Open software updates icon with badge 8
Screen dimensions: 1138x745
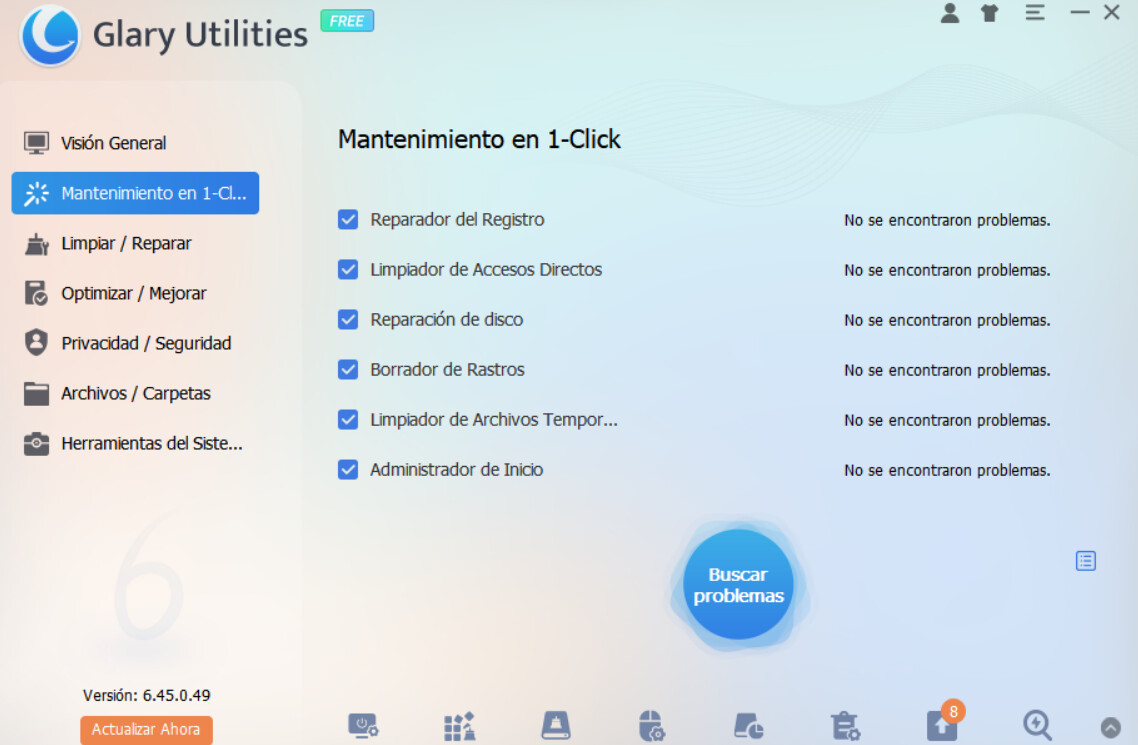tap(942, 723)
